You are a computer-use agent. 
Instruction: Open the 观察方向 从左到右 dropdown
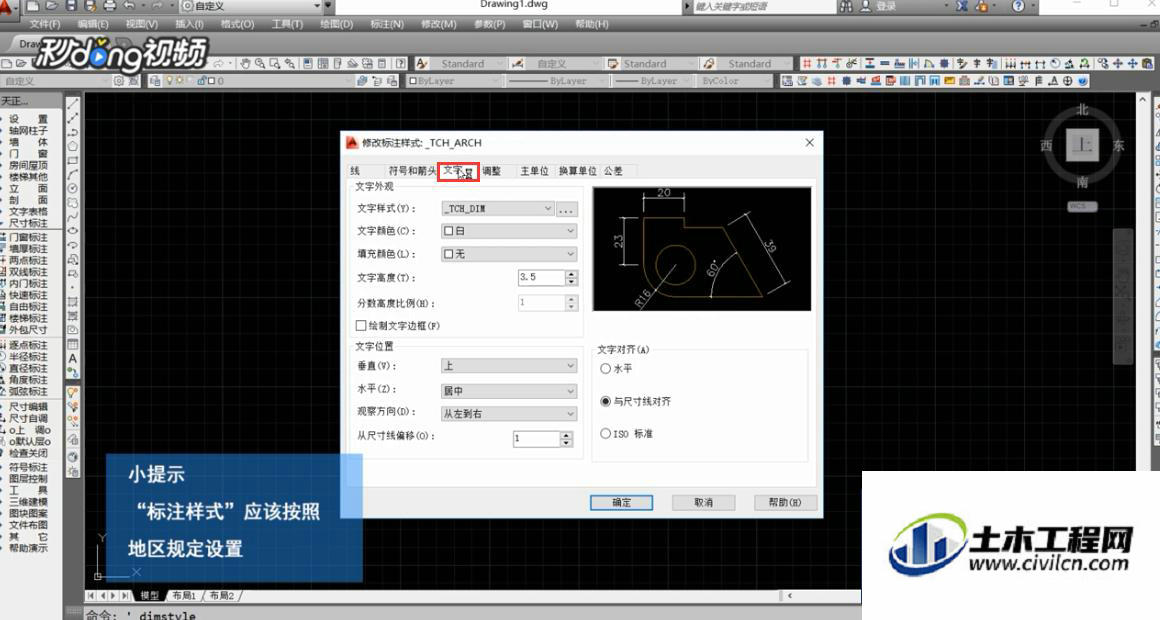click(x=509, y=414)
